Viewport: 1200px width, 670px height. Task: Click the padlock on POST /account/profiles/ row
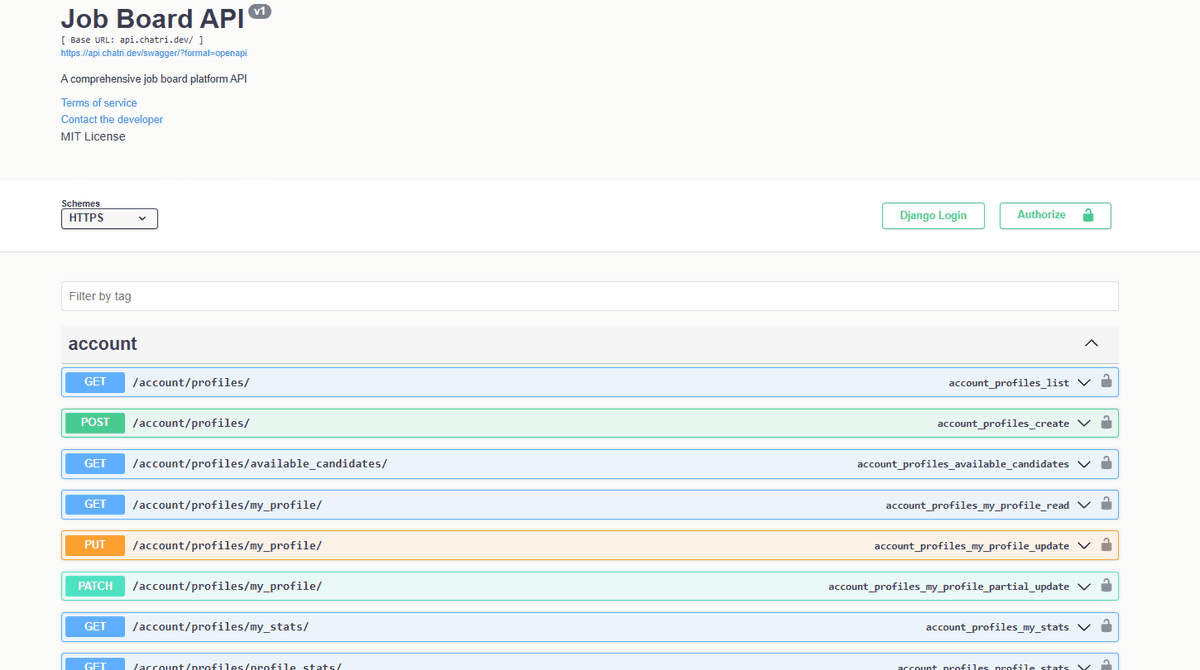click(1106, 422)
